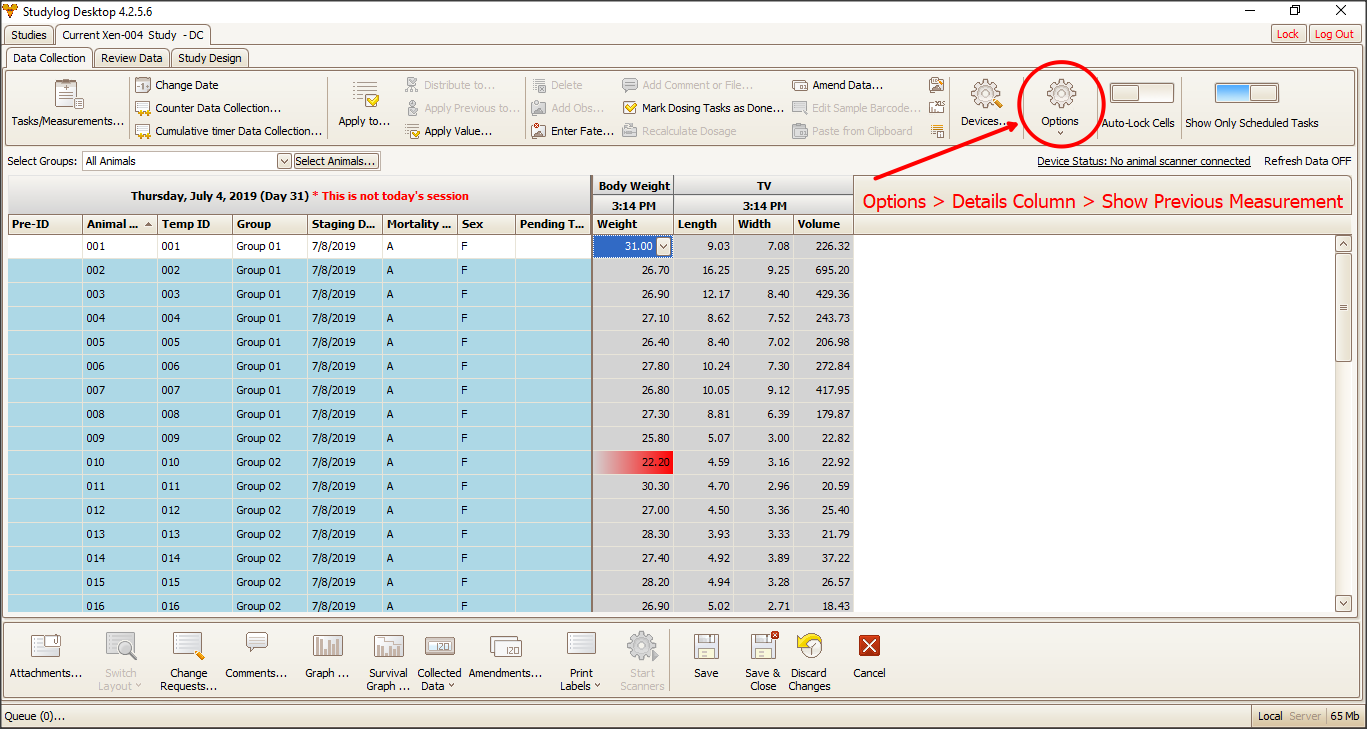This screenshot has height=729, width=1367.
Task: Expand the Select Groups dropdown
Action: pyautogui.click(x=284, y=161)
